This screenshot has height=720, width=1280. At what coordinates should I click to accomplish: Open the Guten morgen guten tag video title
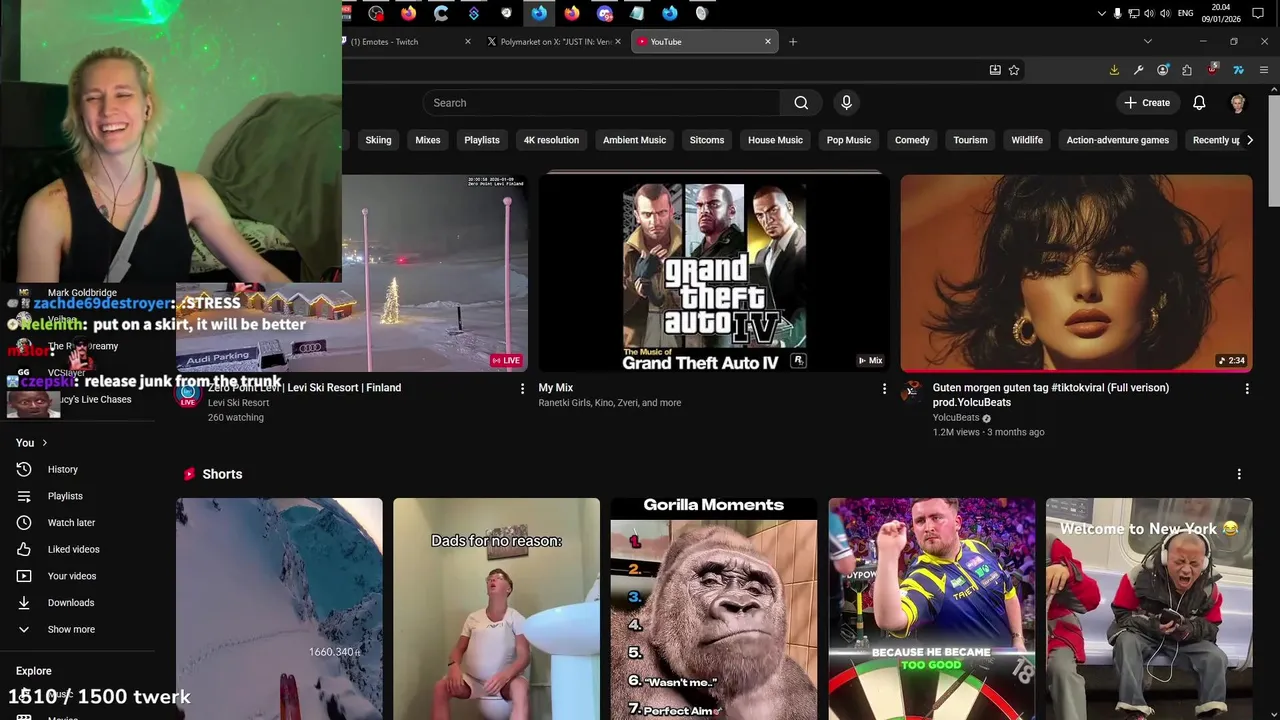[1051, 395]
